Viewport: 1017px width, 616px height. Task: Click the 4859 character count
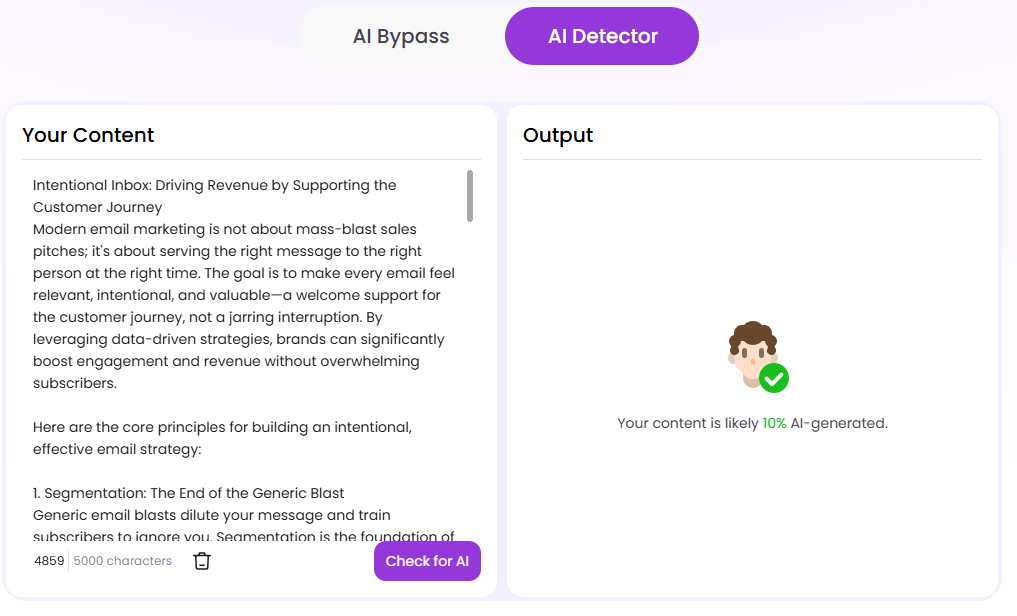pyautogui.click(x=49, y=561)
